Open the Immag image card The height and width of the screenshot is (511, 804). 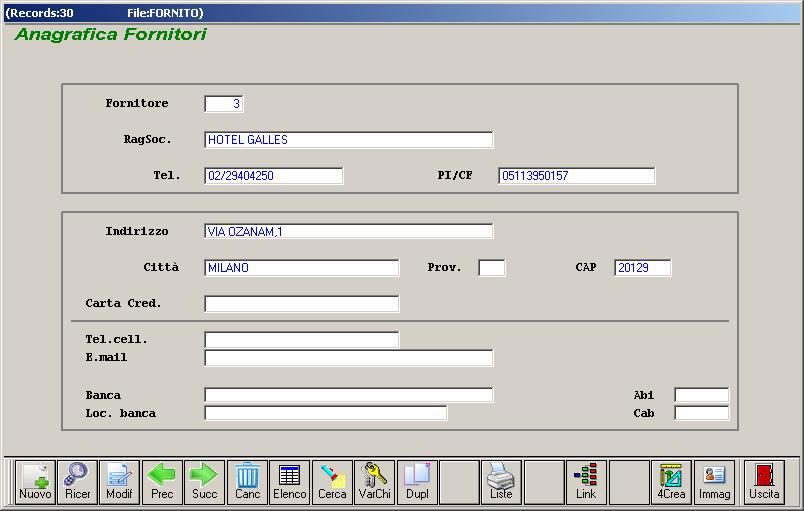[714, 482]
